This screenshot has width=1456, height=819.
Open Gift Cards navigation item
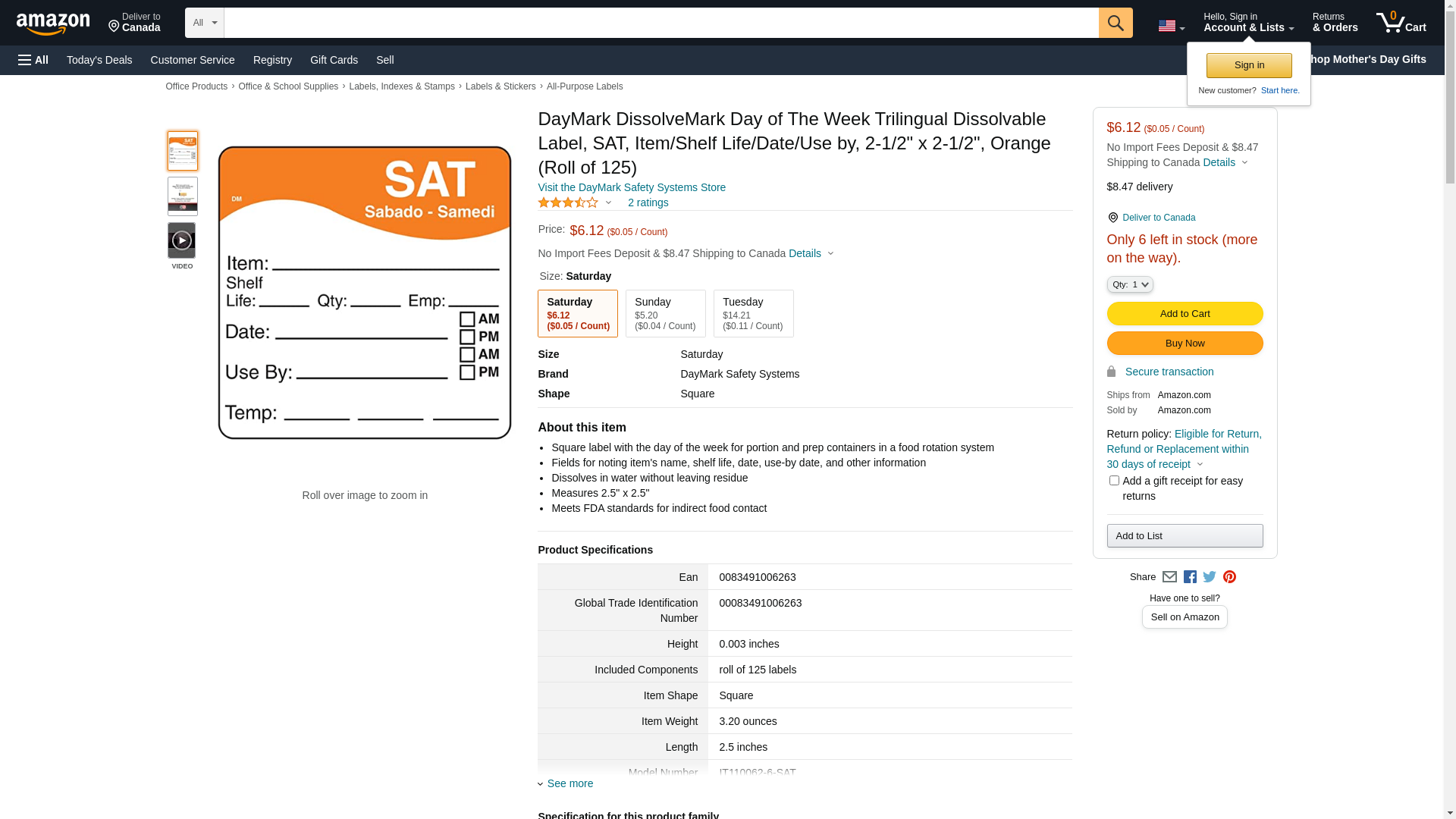[x=334, y=60]
